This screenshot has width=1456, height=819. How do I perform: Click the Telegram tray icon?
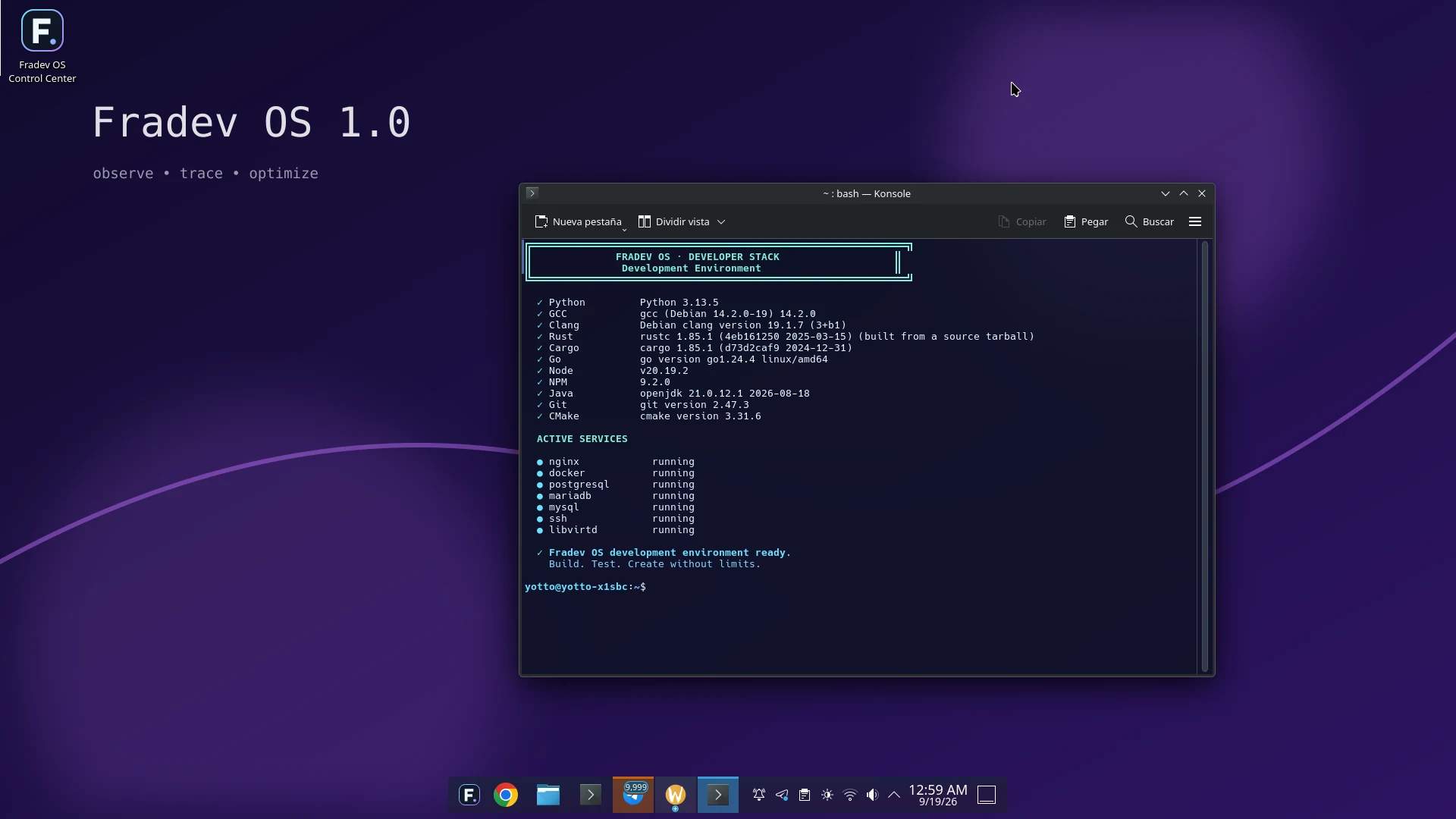[x=782, y=795]
